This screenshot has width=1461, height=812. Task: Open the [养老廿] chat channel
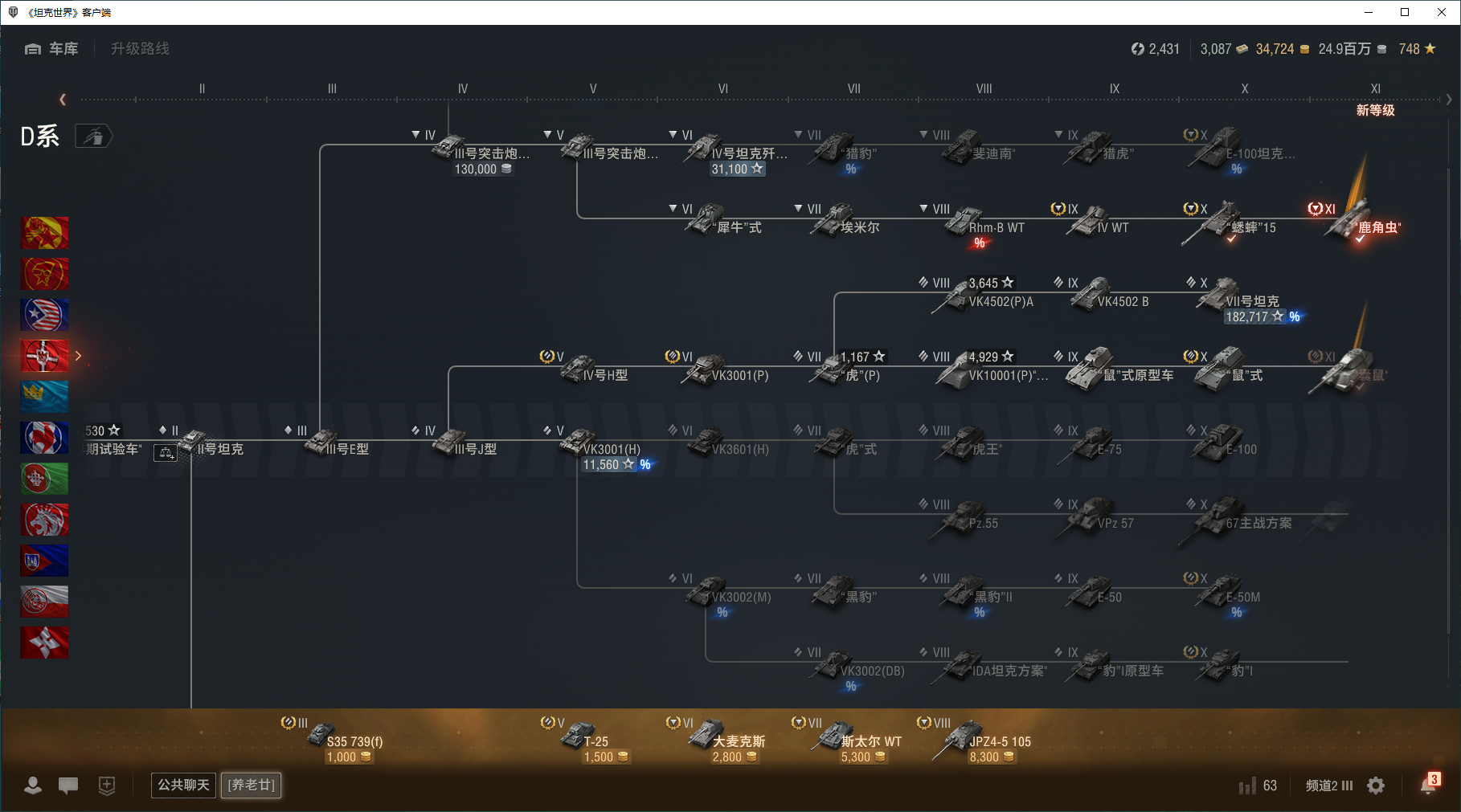252,785
